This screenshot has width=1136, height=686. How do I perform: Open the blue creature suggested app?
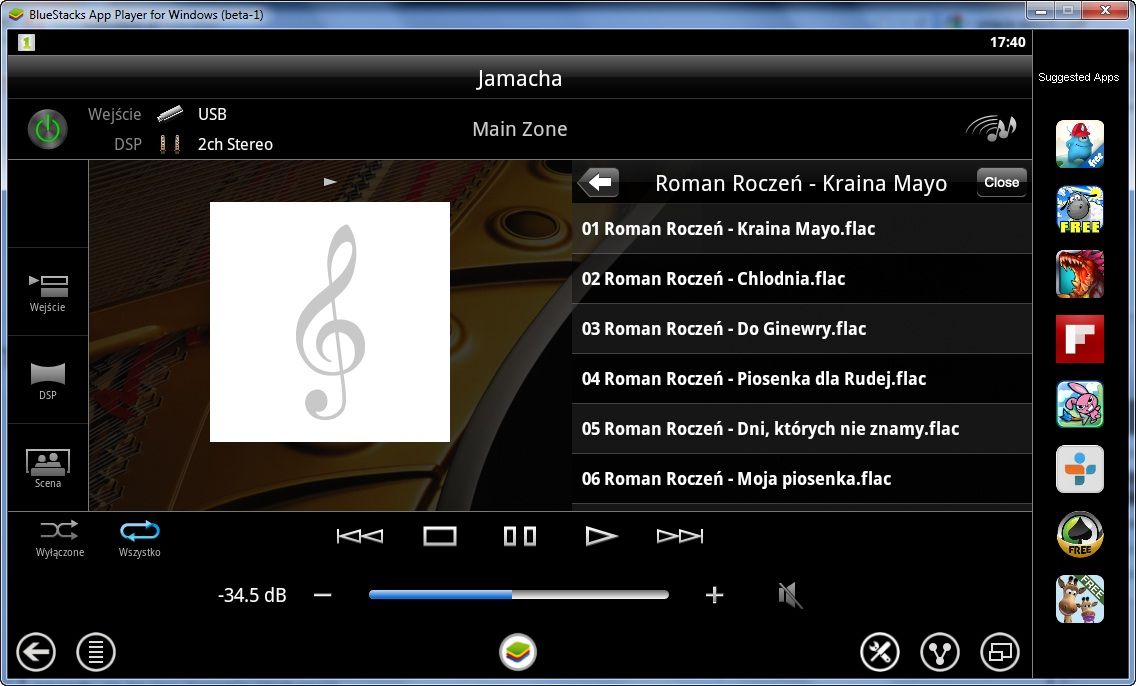click(x=1079, y=144)
